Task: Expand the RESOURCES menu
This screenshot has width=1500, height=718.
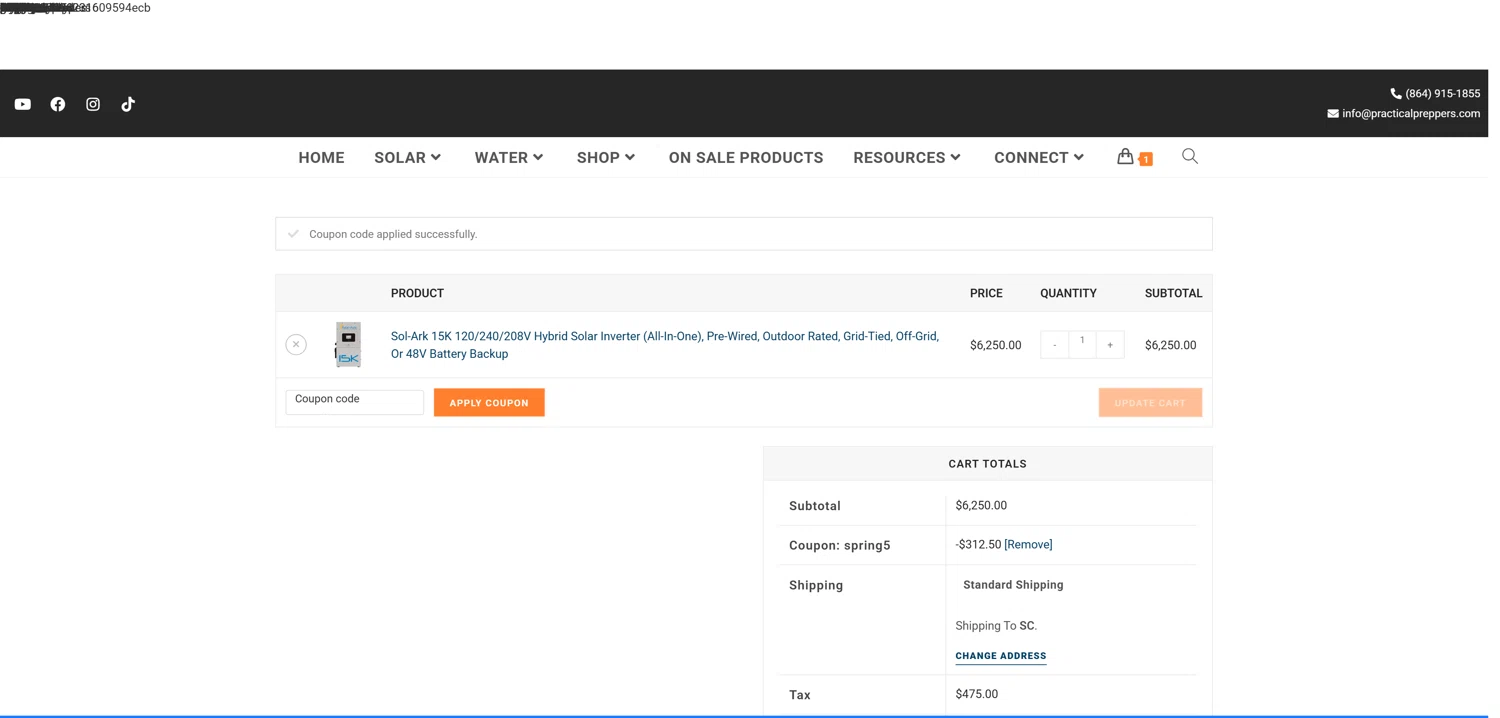Action: [907, 158]
